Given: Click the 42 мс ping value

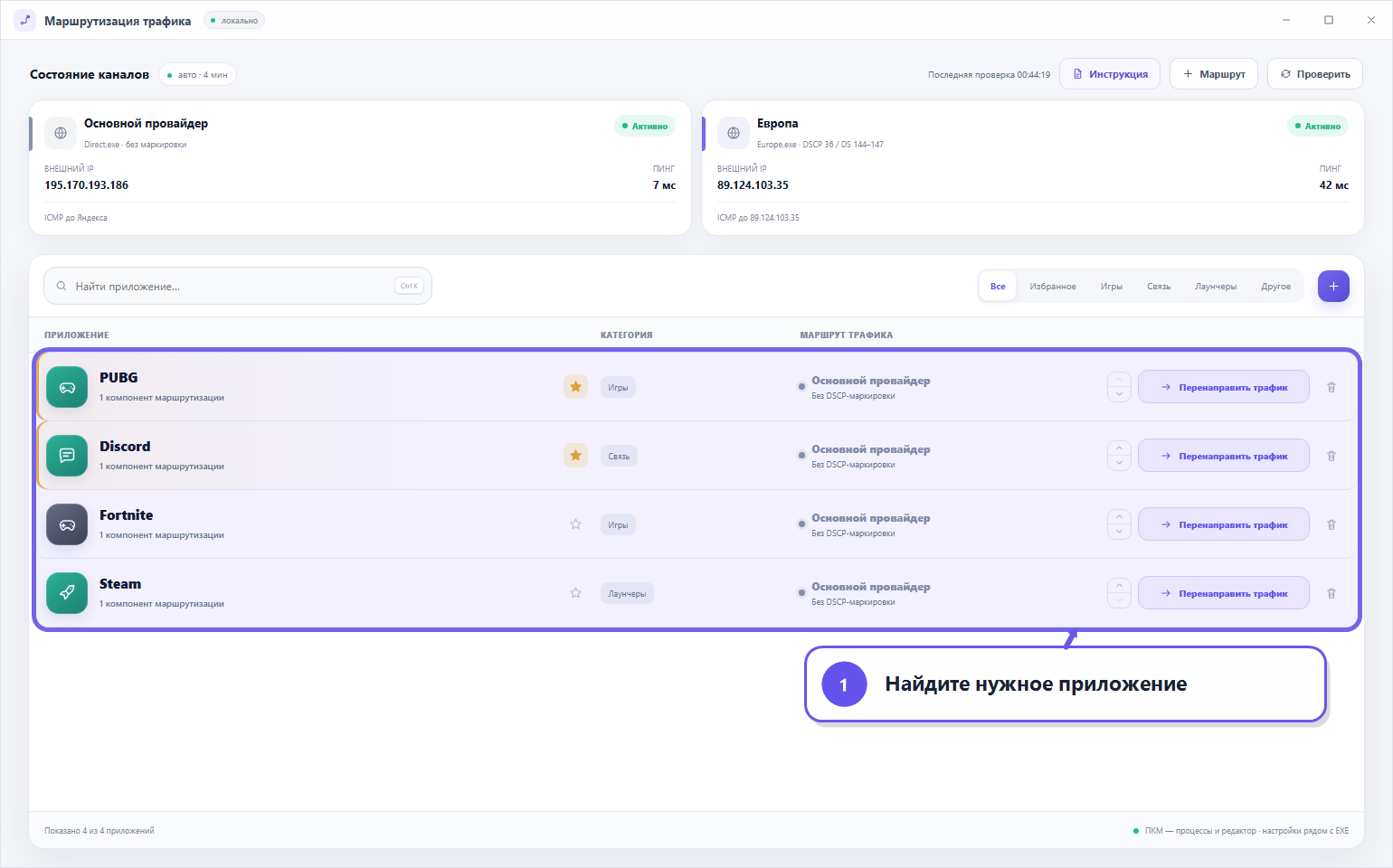Looking at the screenshot, I should click(x=1333, y=185).
